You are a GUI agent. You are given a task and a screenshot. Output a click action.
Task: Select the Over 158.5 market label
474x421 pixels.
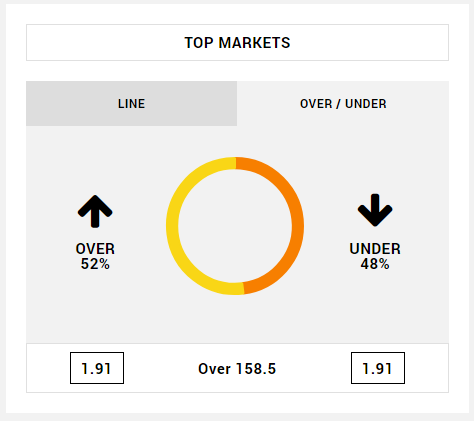237,369
